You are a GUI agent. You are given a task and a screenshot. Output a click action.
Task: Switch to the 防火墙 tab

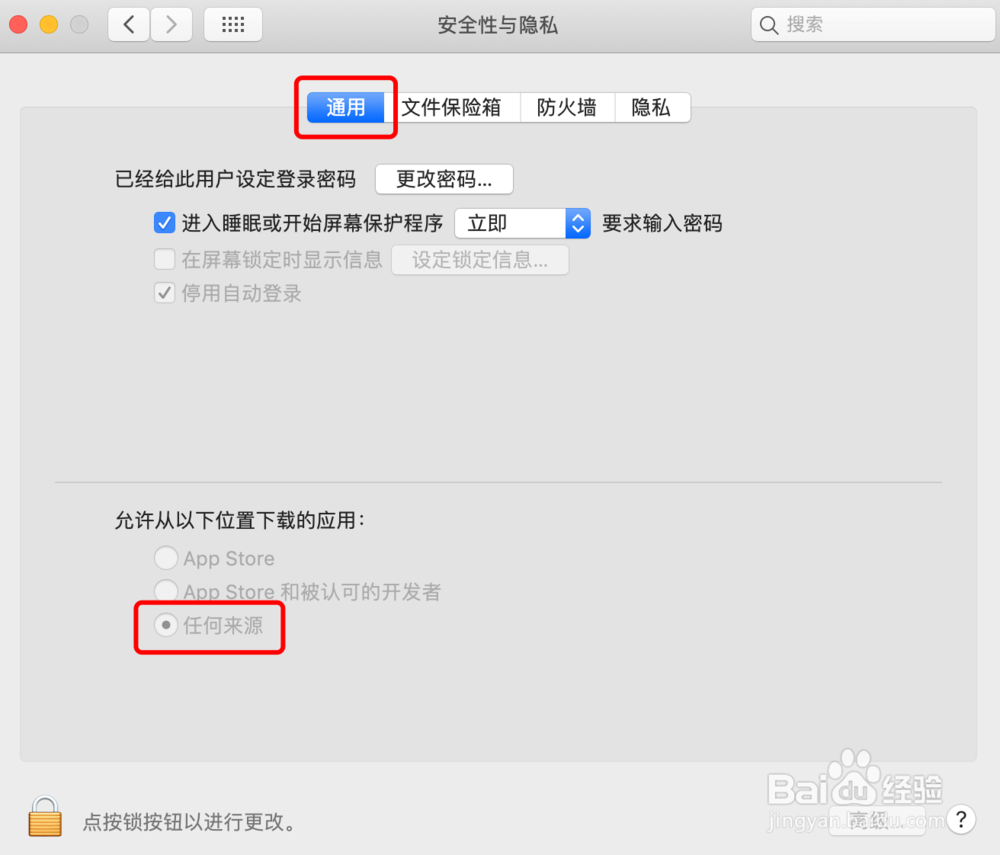coord(567,107)
